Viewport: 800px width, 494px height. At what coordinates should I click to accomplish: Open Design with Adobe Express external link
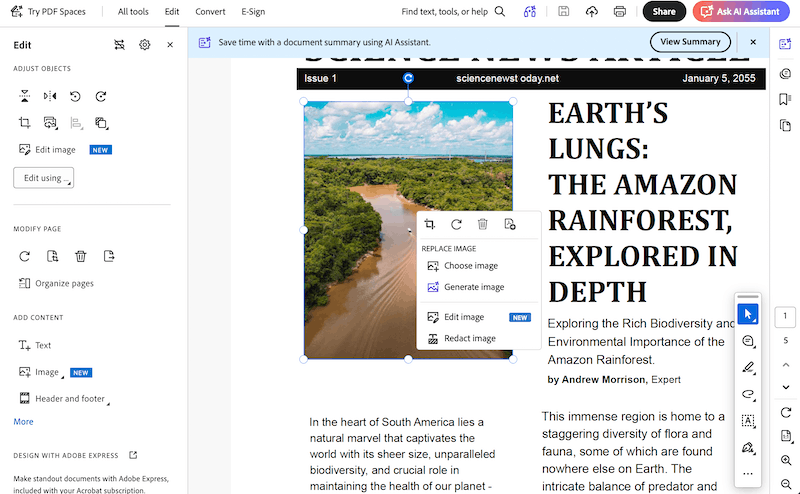(133, 455)
